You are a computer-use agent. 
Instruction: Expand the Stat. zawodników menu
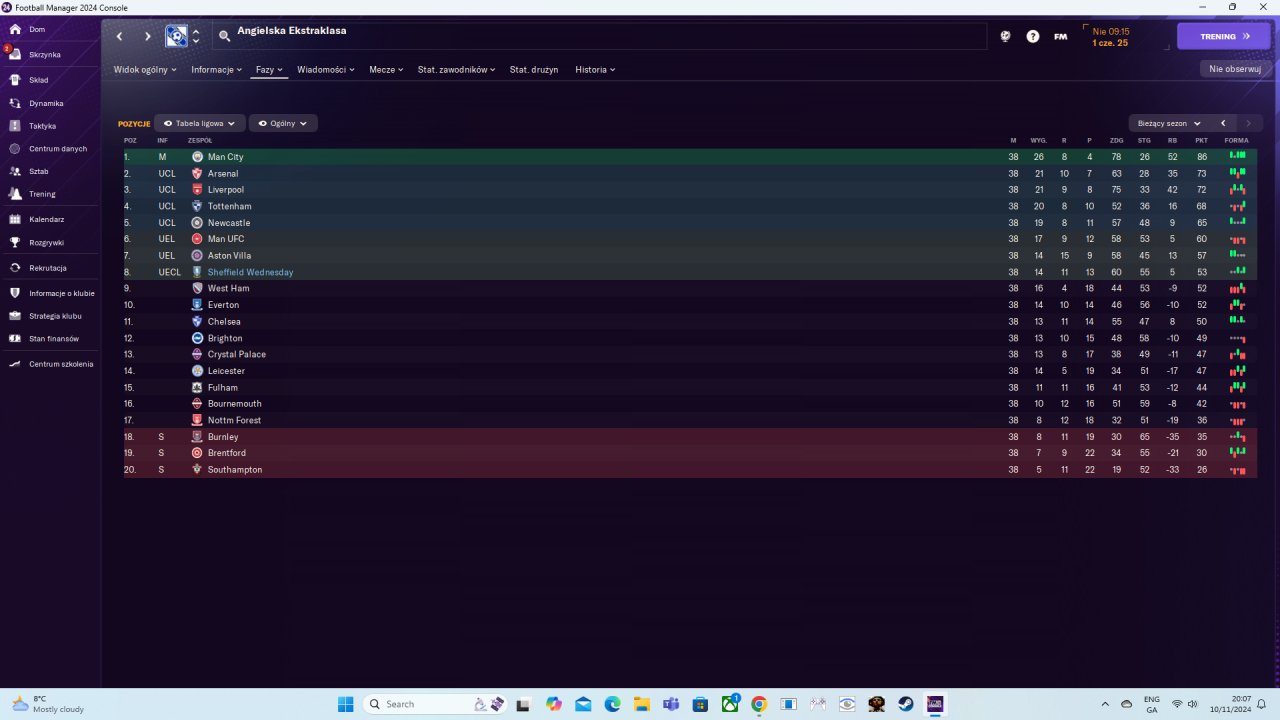click(x=457, y=70)
